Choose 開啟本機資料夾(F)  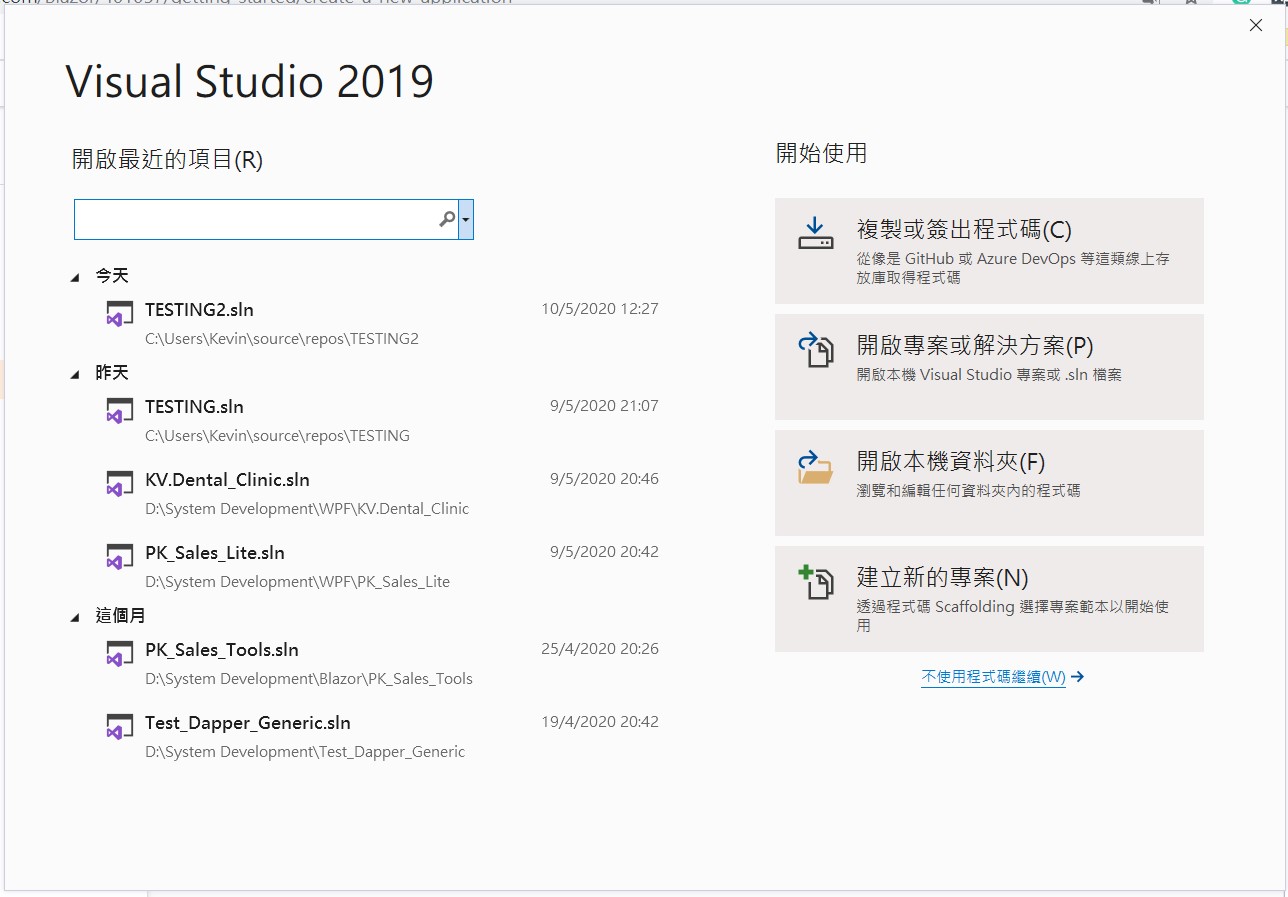(x=989, y=483)
